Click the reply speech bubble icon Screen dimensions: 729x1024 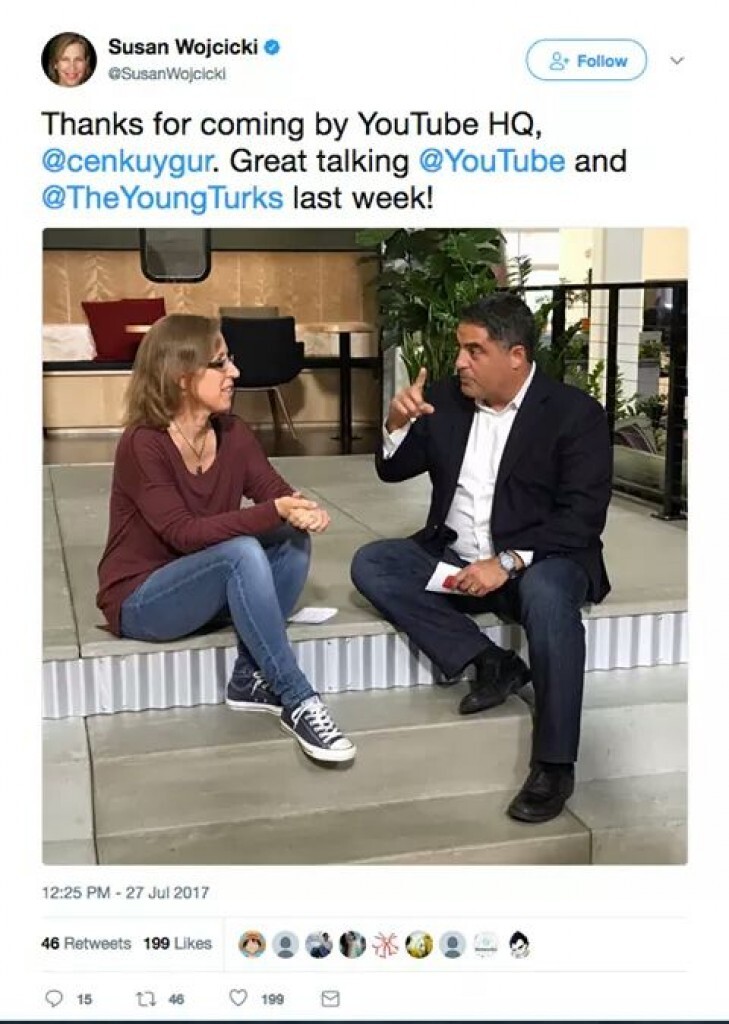pos(54,998)
